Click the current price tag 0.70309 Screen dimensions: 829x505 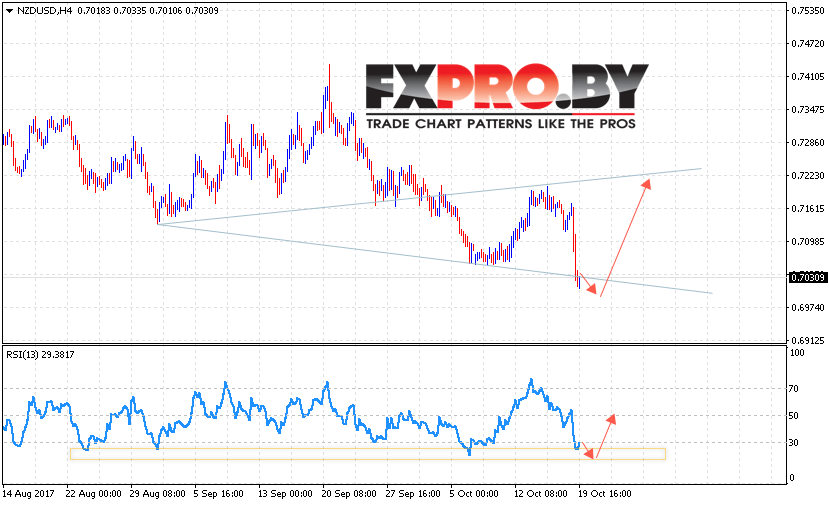807,277
